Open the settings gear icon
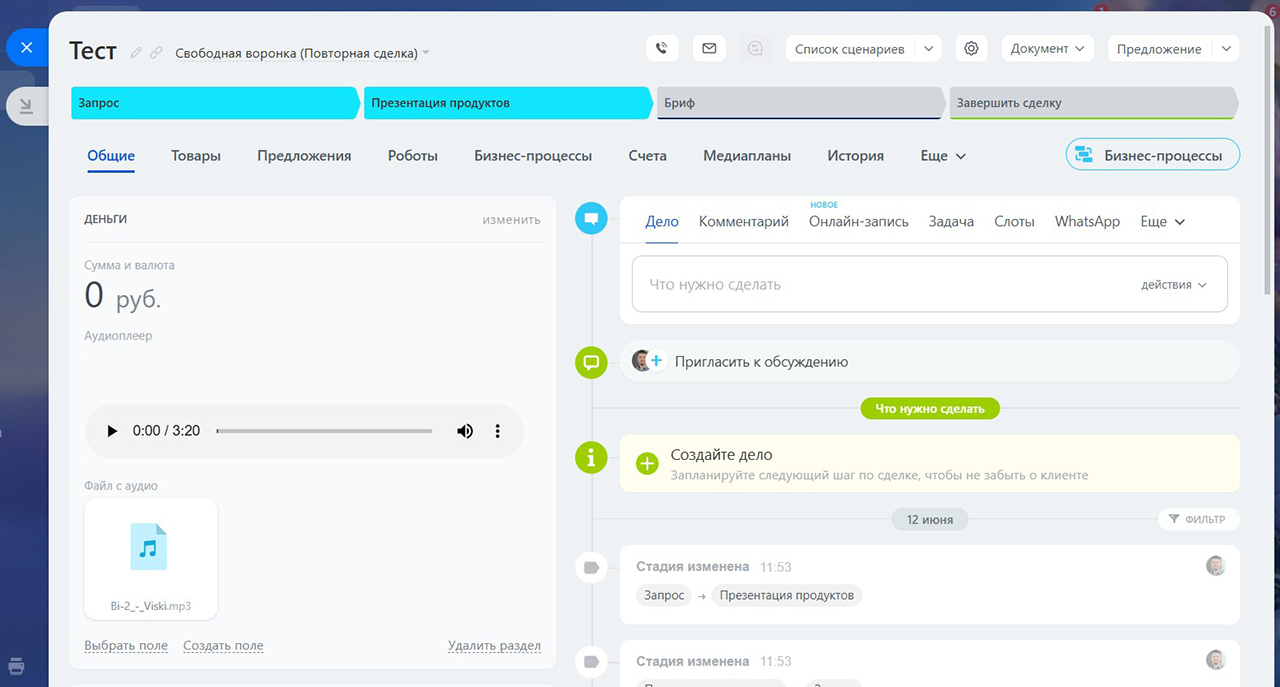The image size is (1280, 687). [970, 48]
